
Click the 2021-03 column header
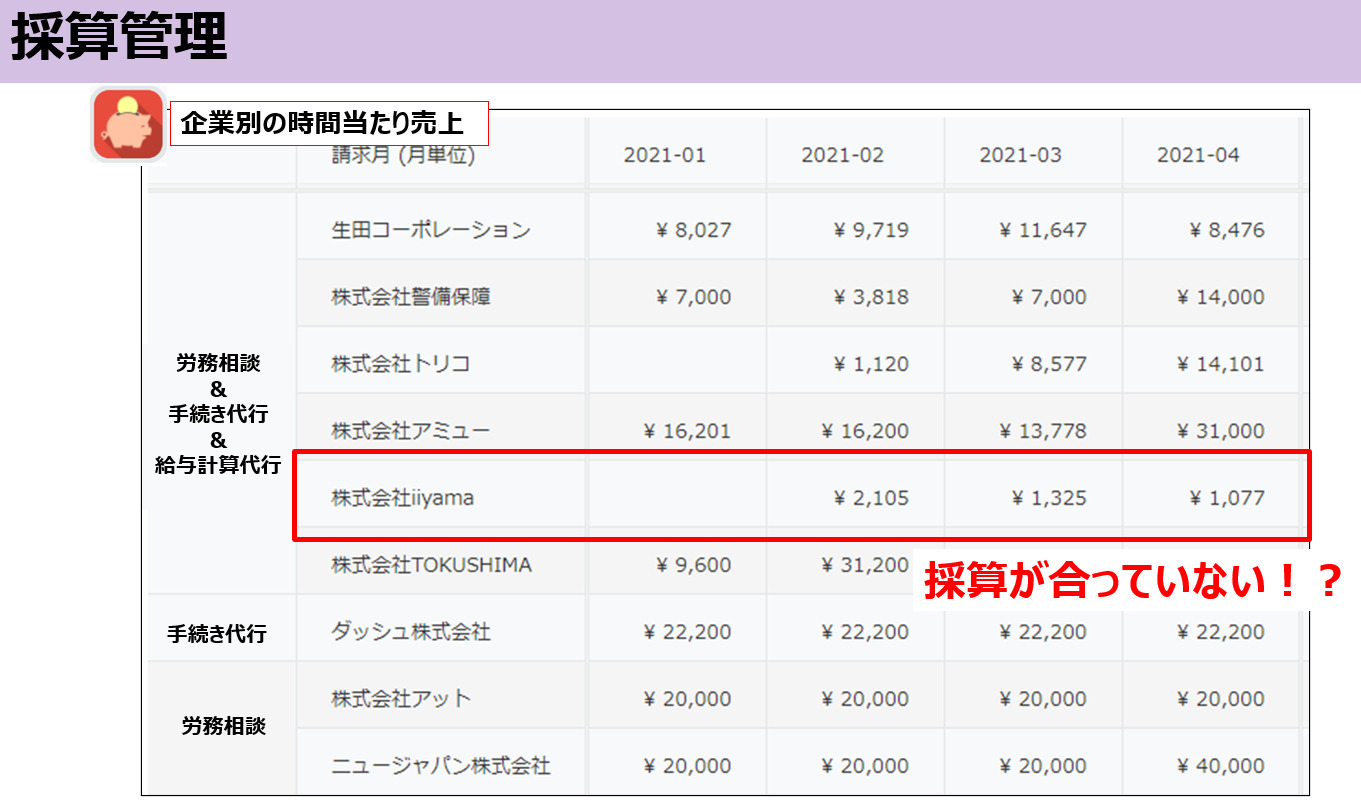pos(1020,155)
